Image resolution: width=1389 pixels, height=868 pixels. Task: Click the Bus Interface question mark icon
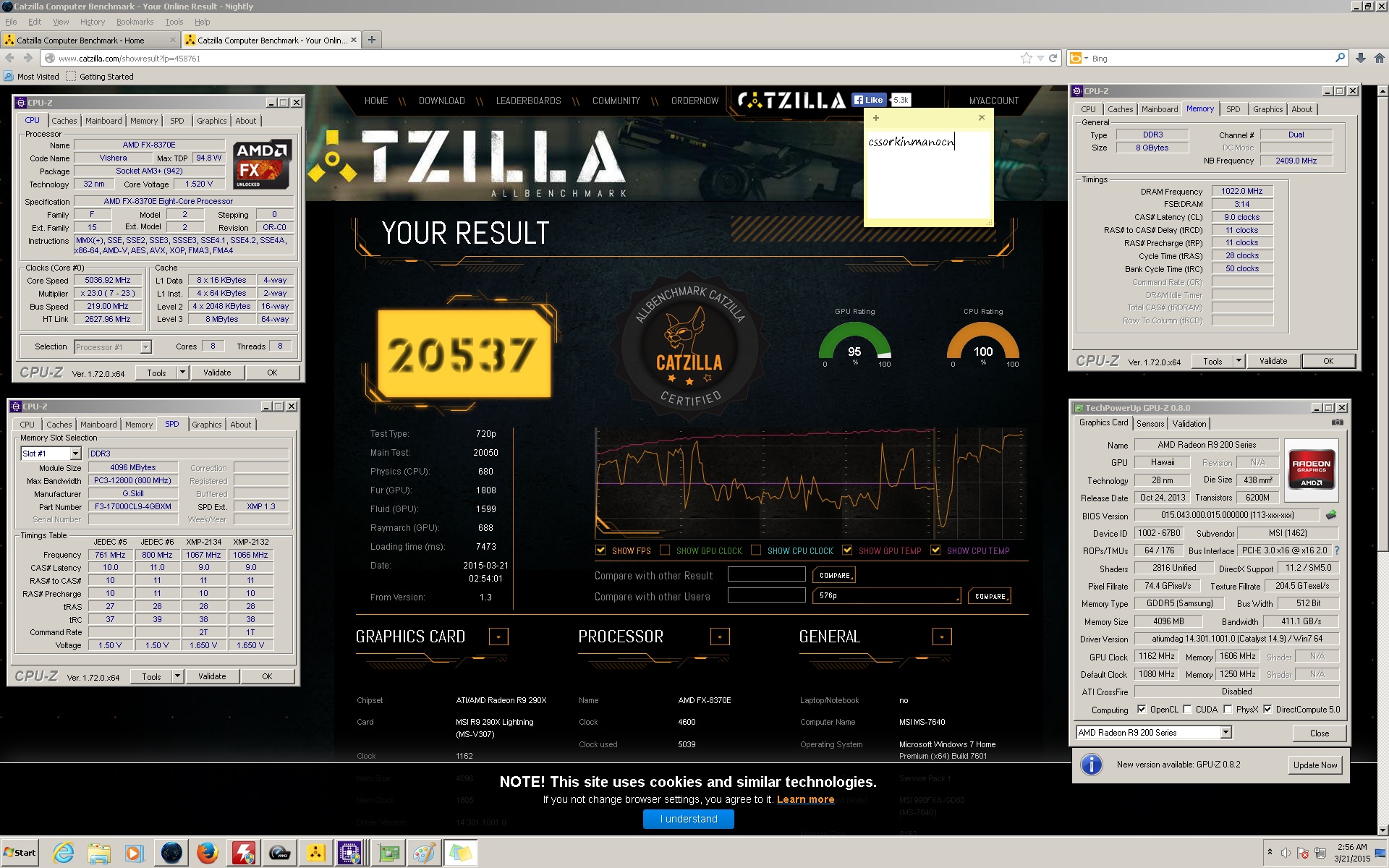[1337, 550]
